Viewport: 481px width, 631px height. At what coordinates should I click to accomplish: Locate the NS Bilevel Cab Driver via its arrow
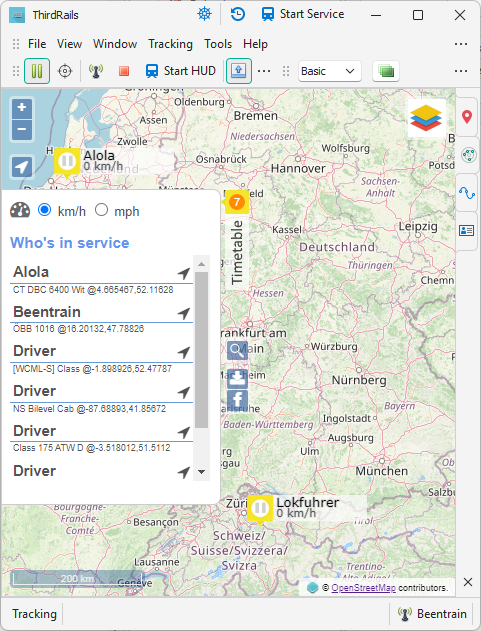point(184,392)
